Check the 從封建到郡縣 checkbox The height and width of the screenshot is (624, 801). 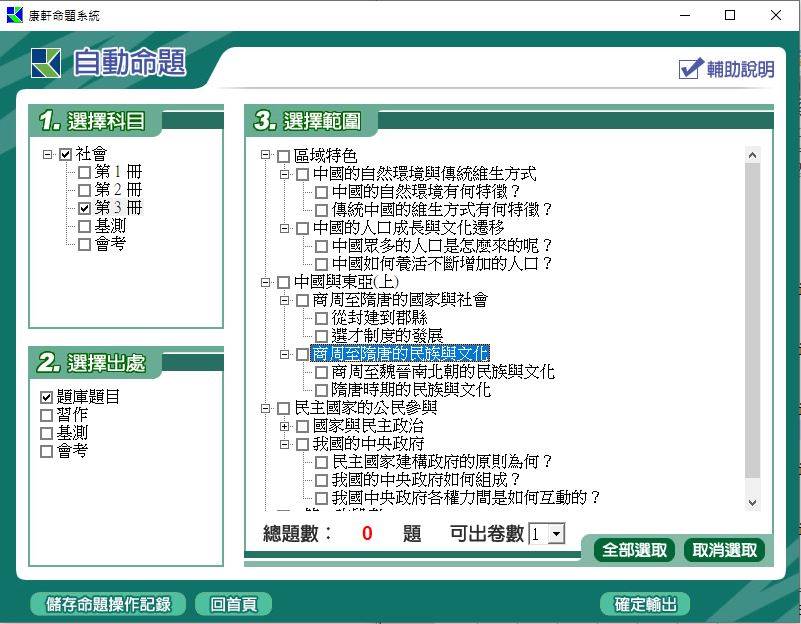(321, 319)
